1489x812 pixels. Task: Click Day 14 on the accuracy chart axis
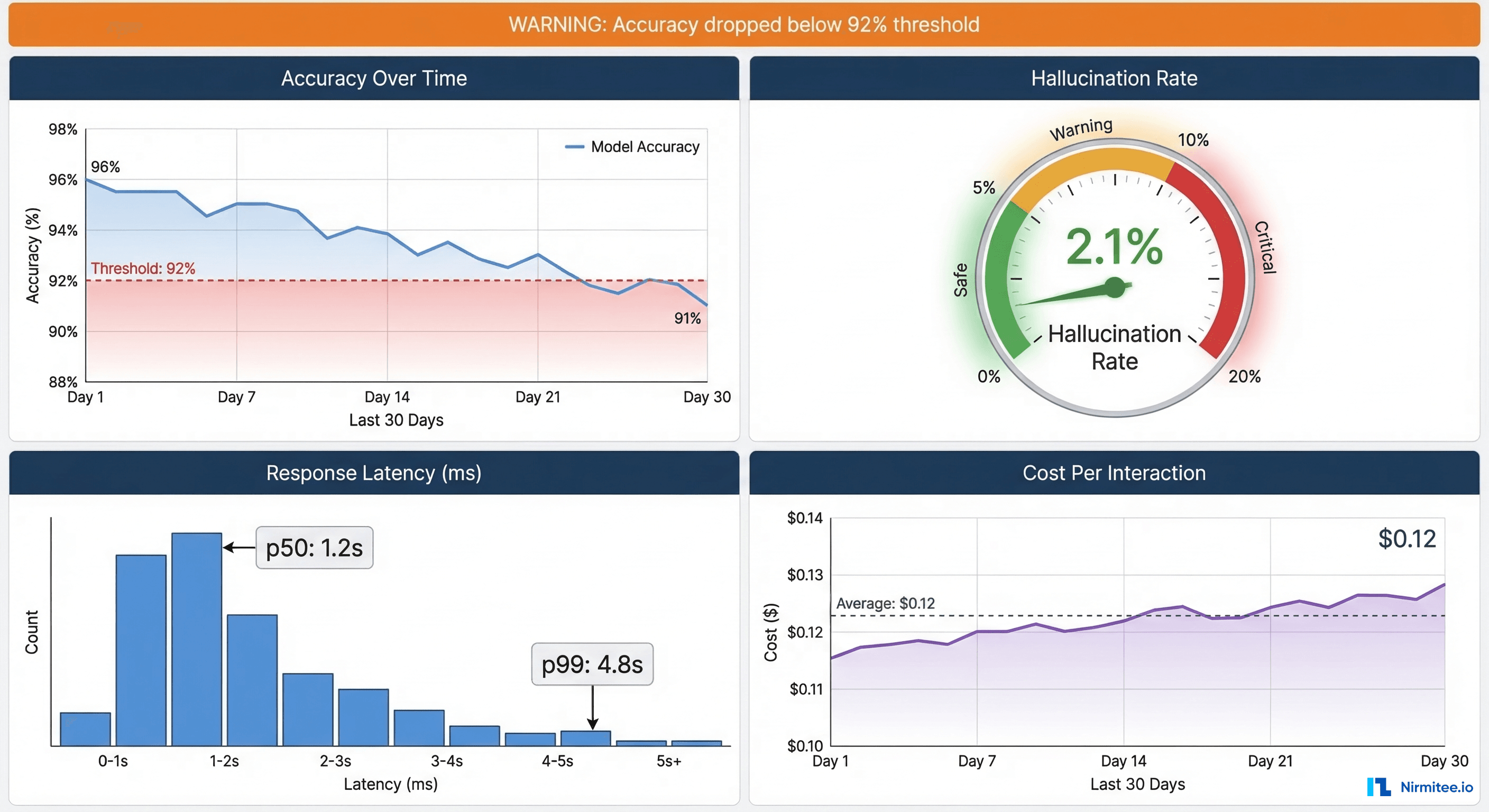387,397
